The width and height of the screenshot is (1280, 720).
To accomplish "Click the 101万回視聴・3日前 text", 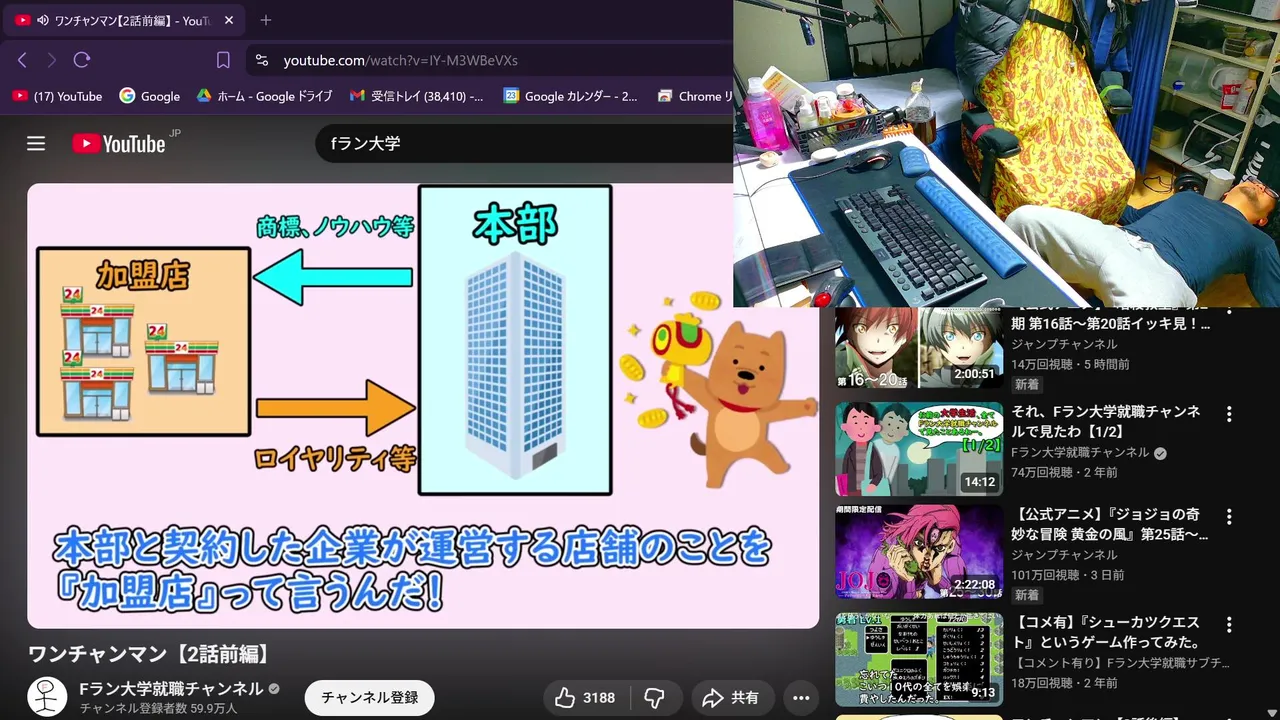I will click(x=1068, y=575).
